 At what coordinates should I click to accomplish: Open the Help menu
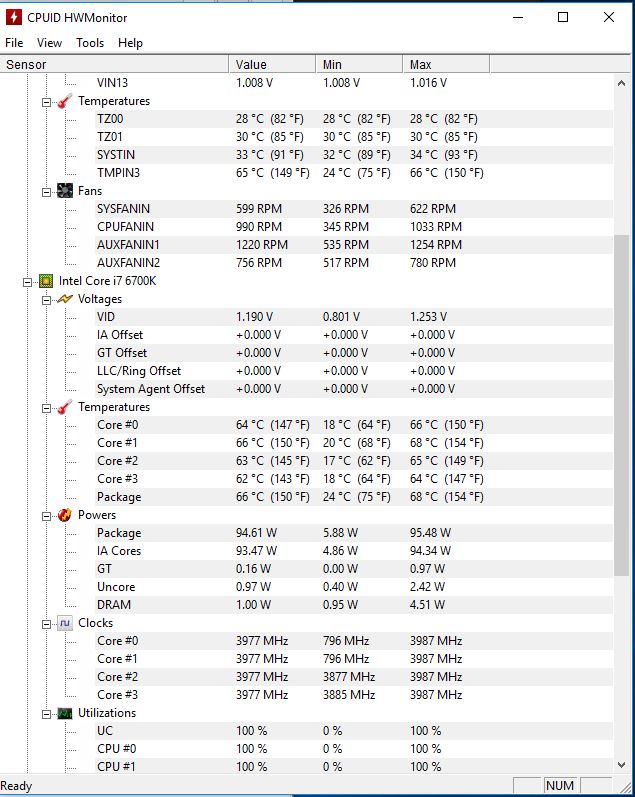pyautogui.click(x=130, y=43)
